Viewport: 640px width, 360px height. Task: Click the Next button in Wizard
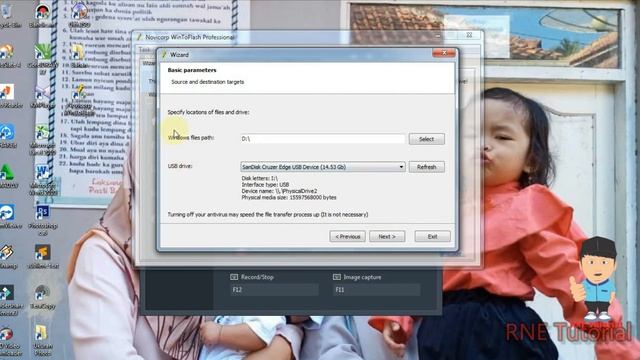point(387,236)
